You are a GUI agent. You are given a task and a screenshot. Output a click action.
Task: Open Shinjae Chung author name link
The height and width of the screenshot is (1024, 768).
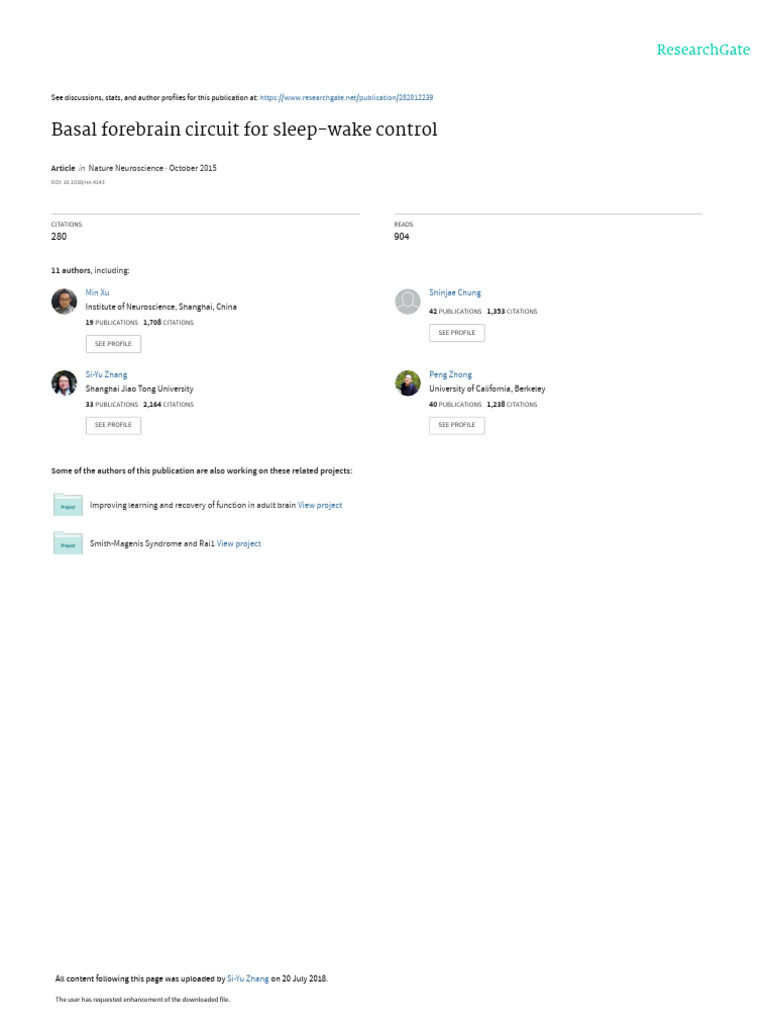(x=455, y=292)
